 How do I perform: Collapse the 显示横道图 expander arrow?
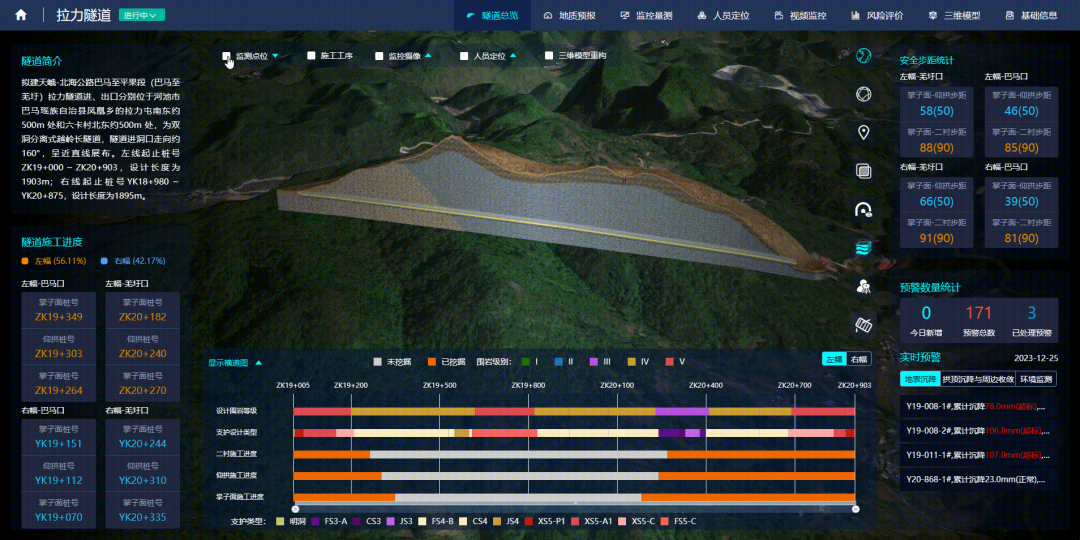point(259,363)
